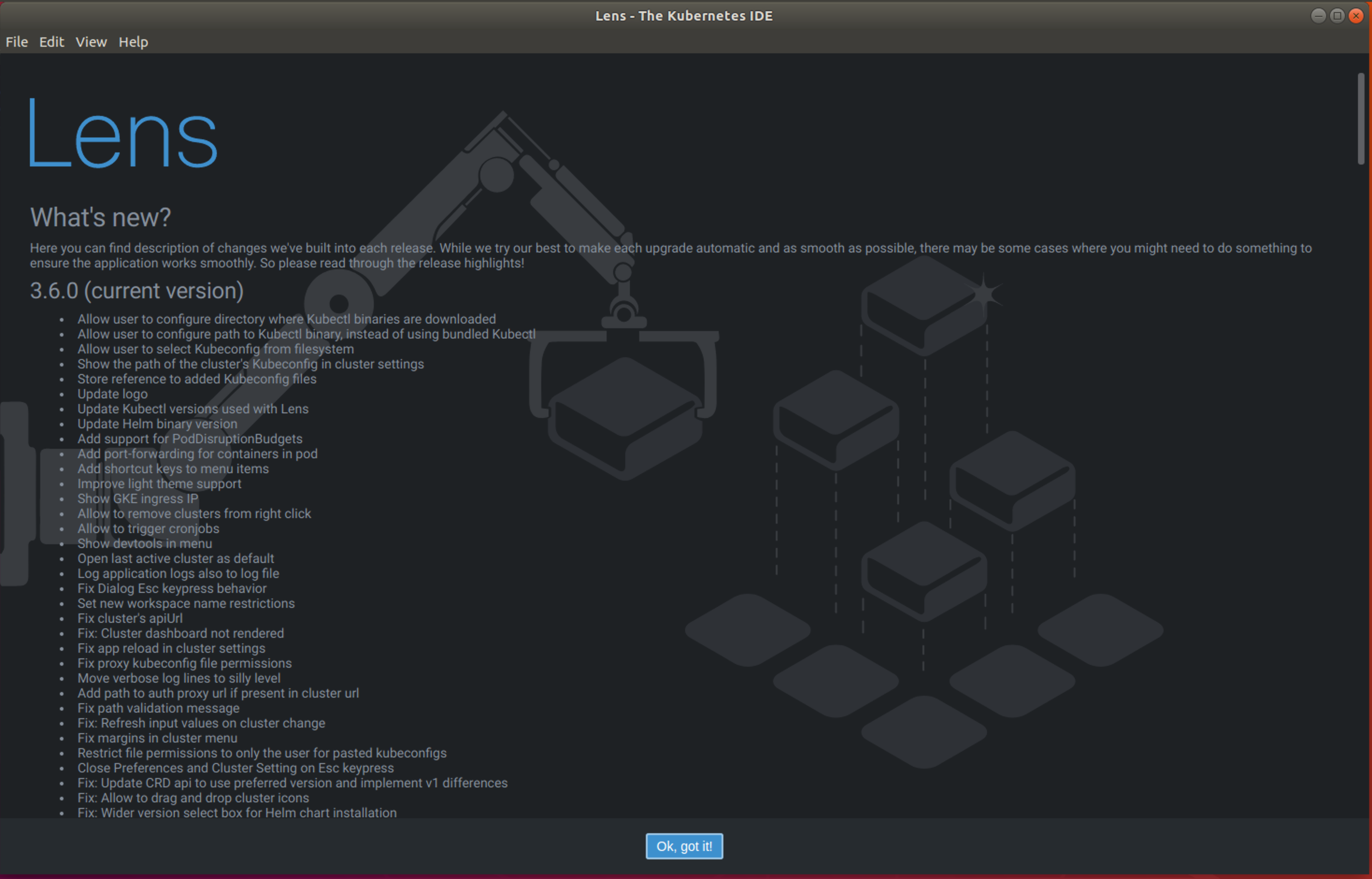Image resolution: width=1372 pixels, height=879 pixels.
Task: Open the File menu
Action: (x=16, y=42)
